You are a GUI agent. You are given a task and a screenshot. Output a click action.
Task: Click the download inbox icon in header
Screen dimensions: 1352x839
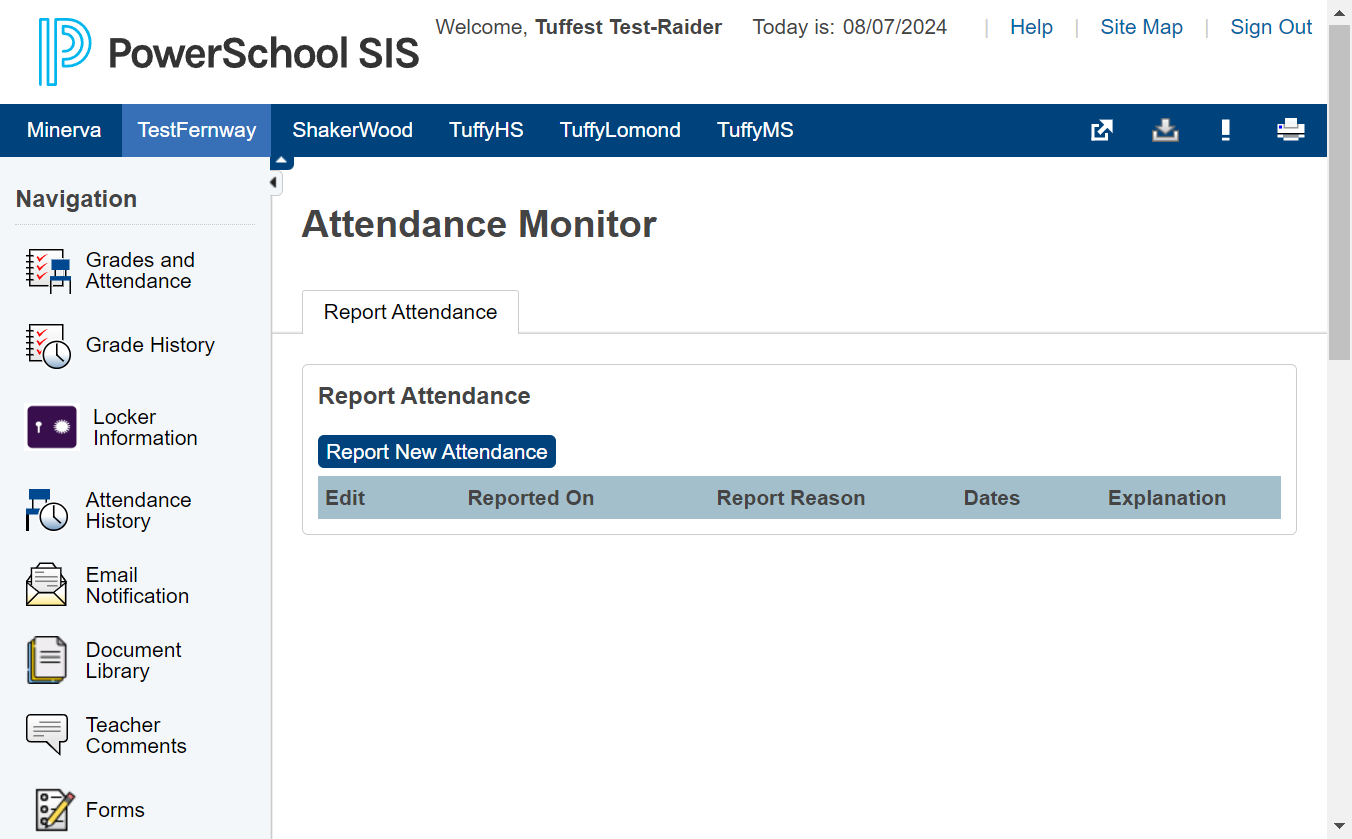pos(1165,130)
